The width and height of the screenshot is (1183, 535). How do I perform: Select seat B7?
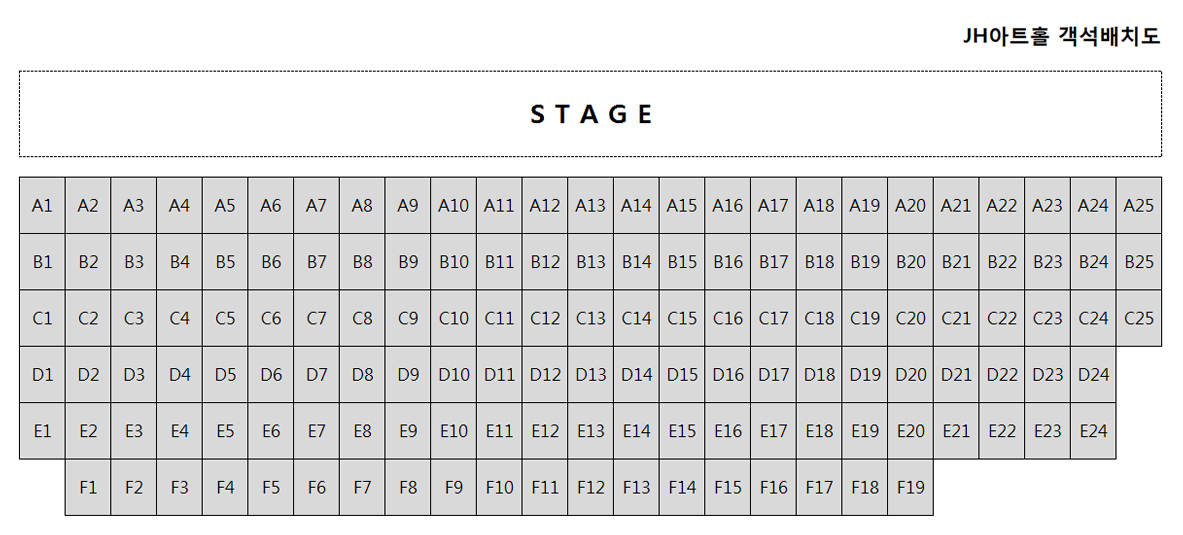[x=317, y=262]
